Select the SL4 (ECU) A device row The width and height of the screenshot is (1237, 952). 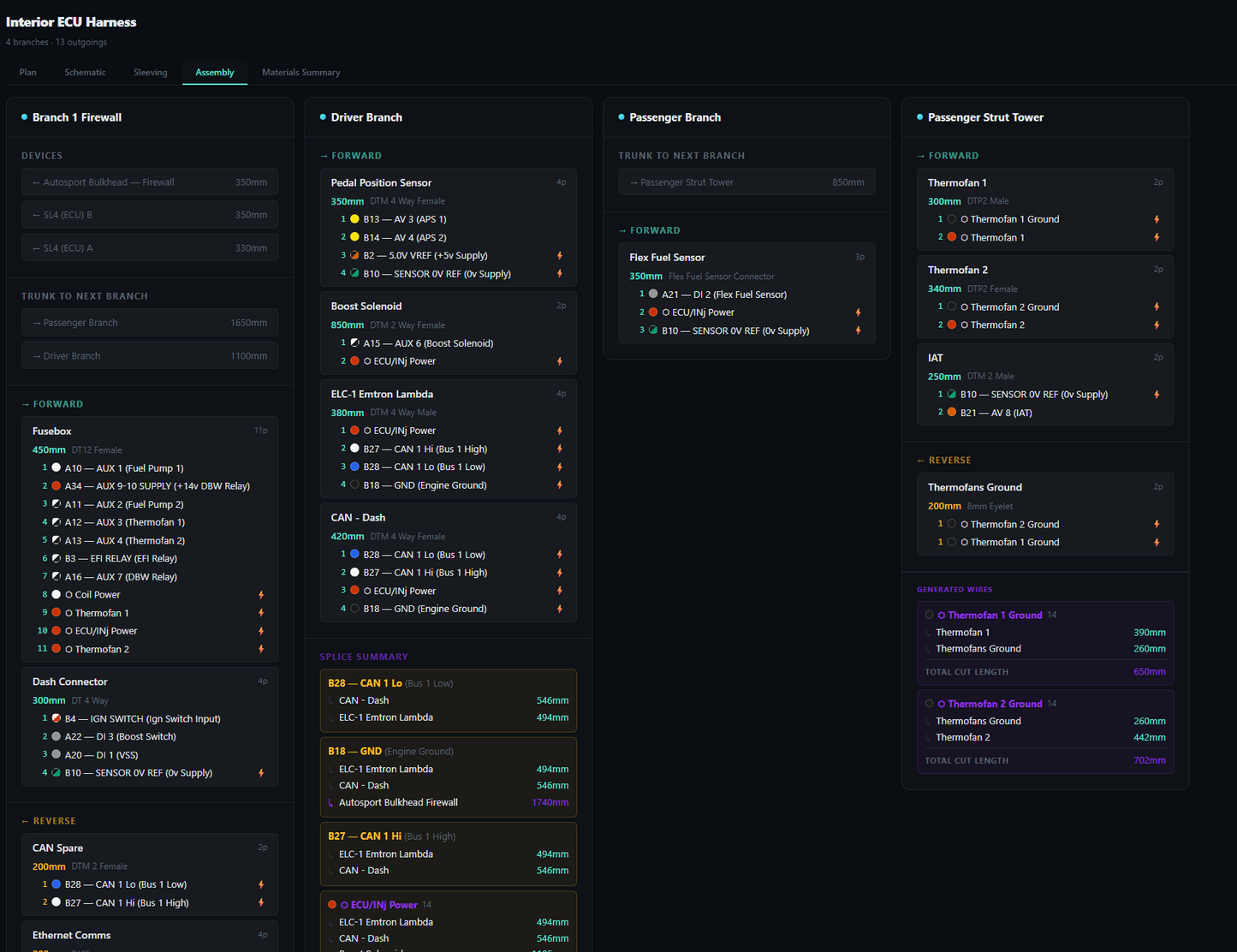(x=150, y=248)
